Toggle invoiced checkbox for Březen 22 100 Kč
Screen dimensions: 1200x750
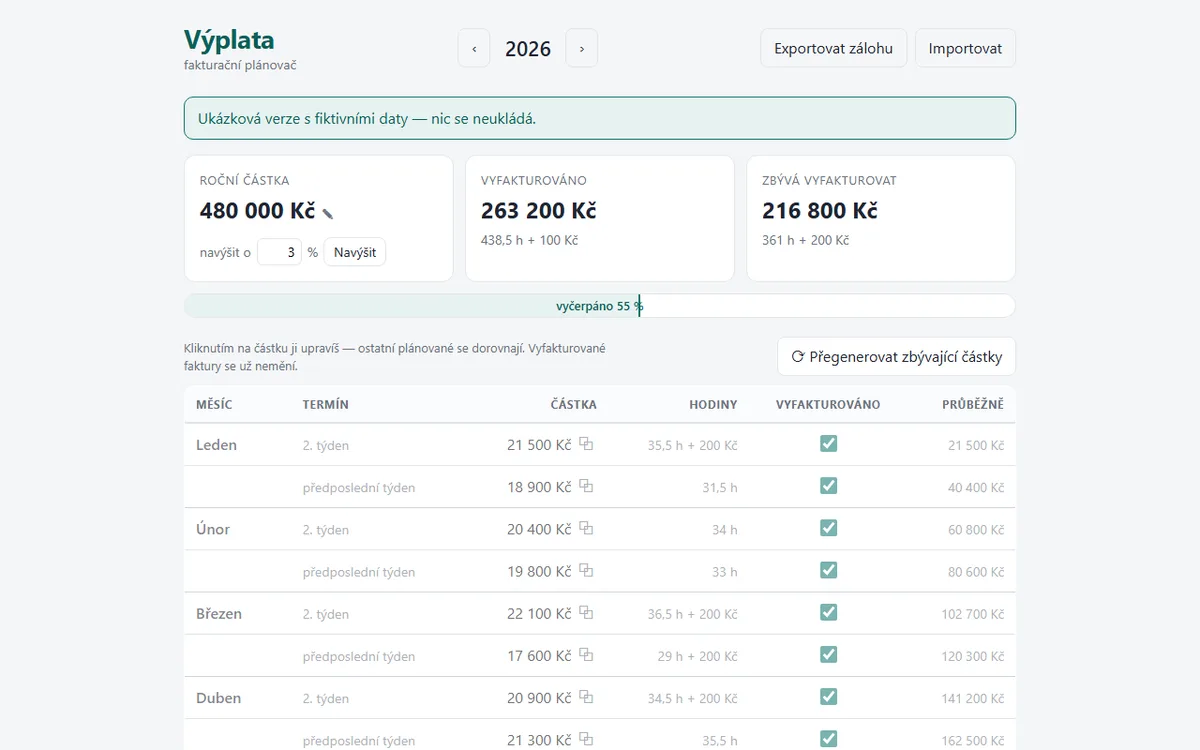828,612
